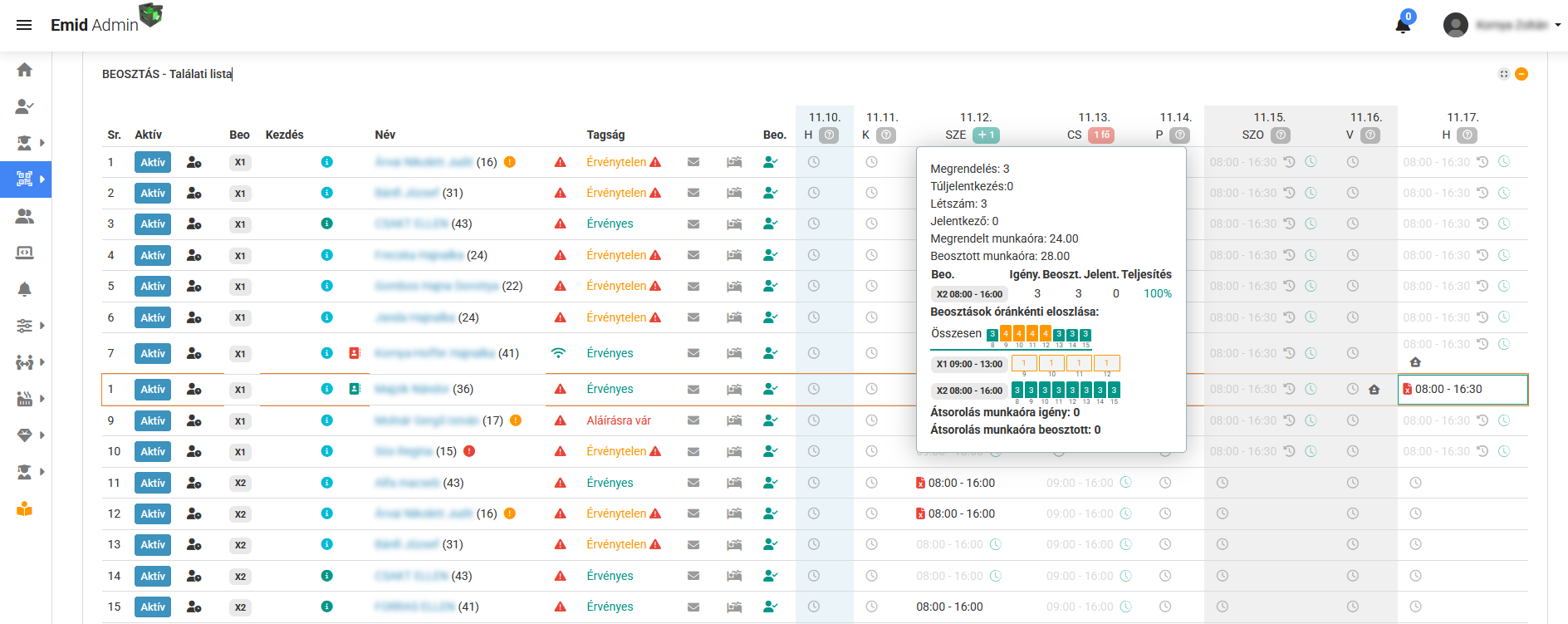This screenshot has width=1568, height=624.
Task: Click the info icon in row 11
Action: [327, 483]
